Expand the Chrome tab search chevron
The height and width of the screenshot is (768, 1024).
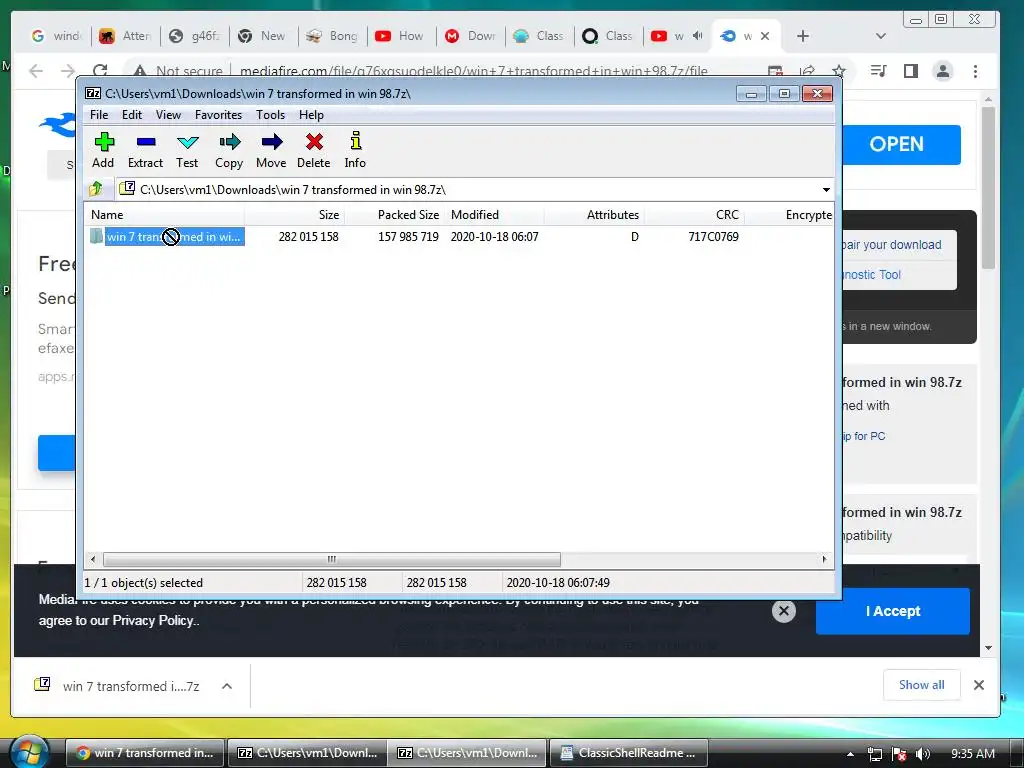coord(880,36)
